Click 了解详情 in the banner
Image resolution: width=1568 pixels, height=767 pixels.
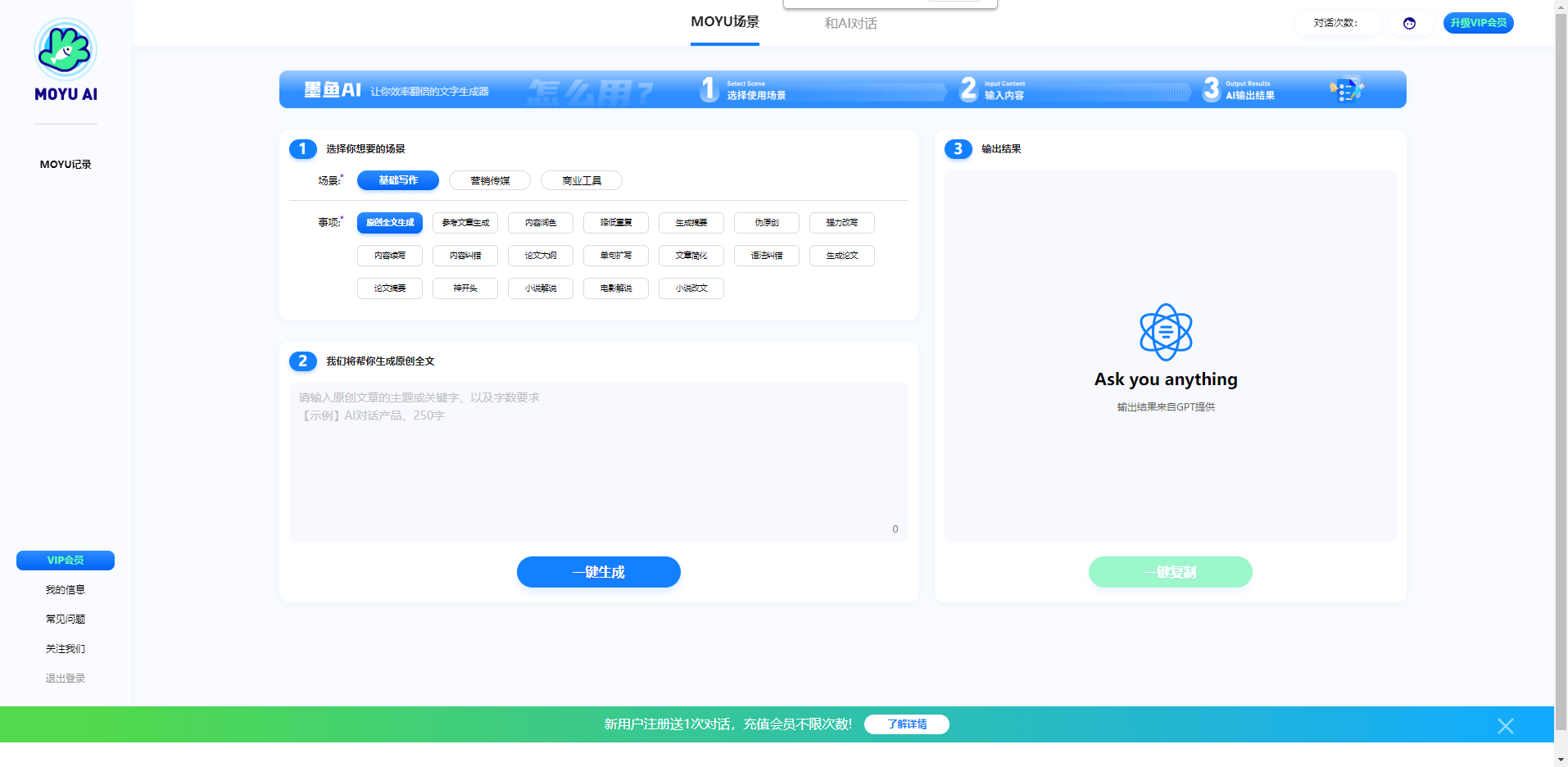coord(907,724)
